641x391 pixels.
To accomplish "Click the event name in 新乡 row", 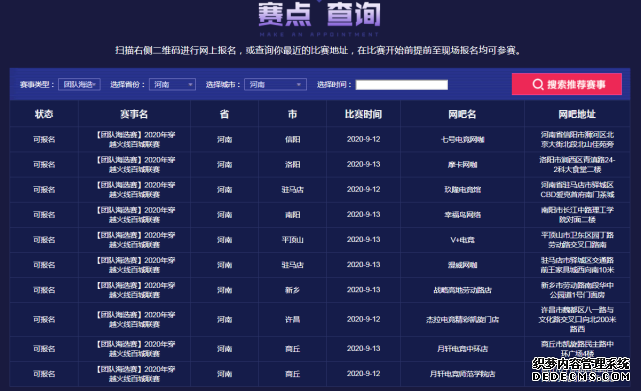I will point(134,290).
